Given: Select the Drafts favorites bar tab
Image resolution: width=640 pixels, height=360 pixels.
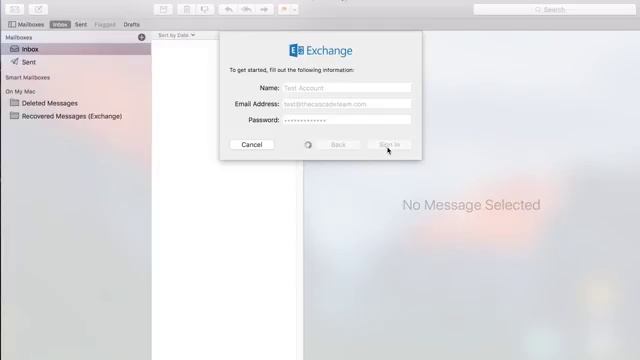Looking at the screenshot, I should point(131,24).
